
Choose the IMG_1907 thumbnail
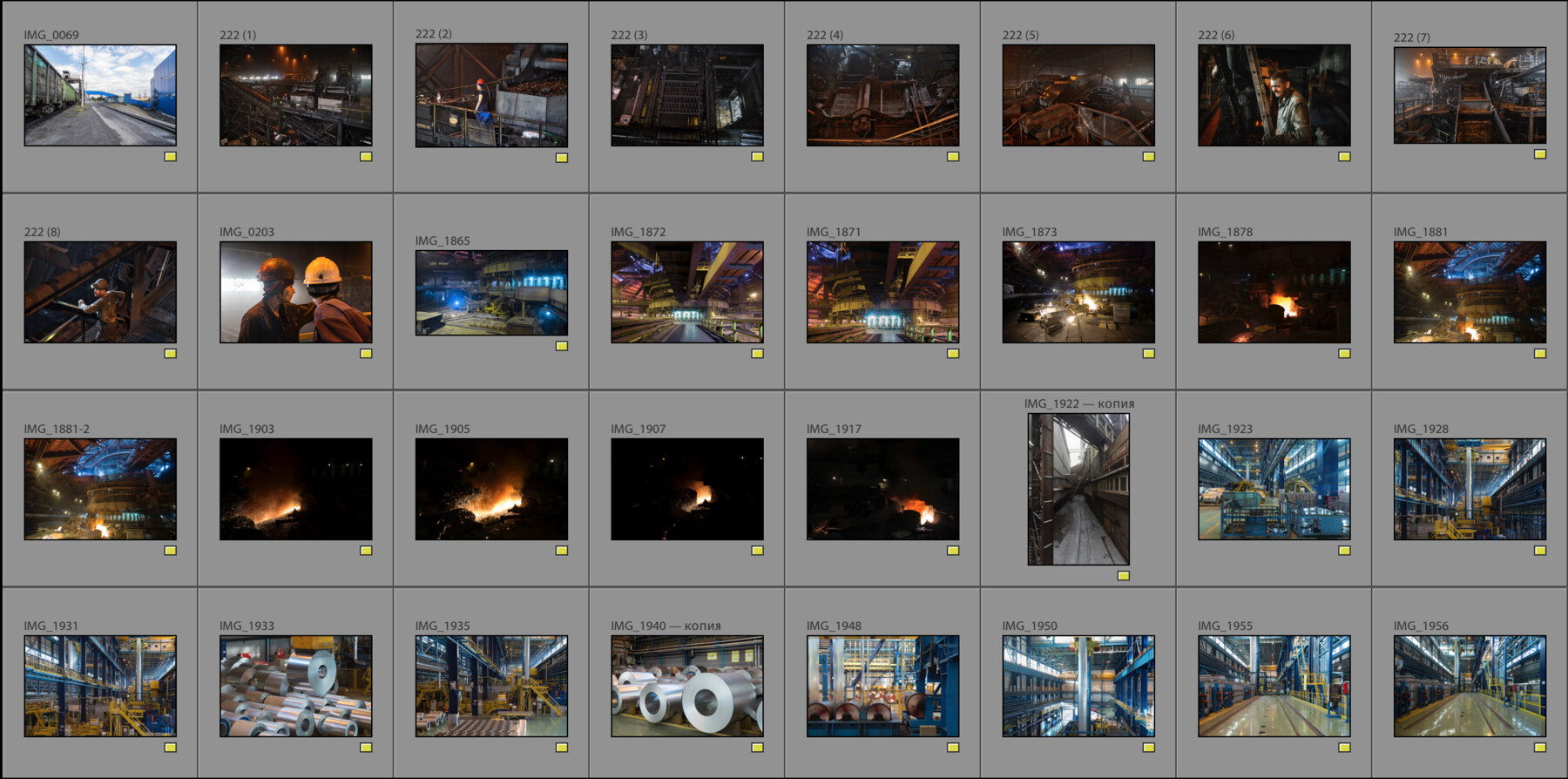tap(687, 489)
